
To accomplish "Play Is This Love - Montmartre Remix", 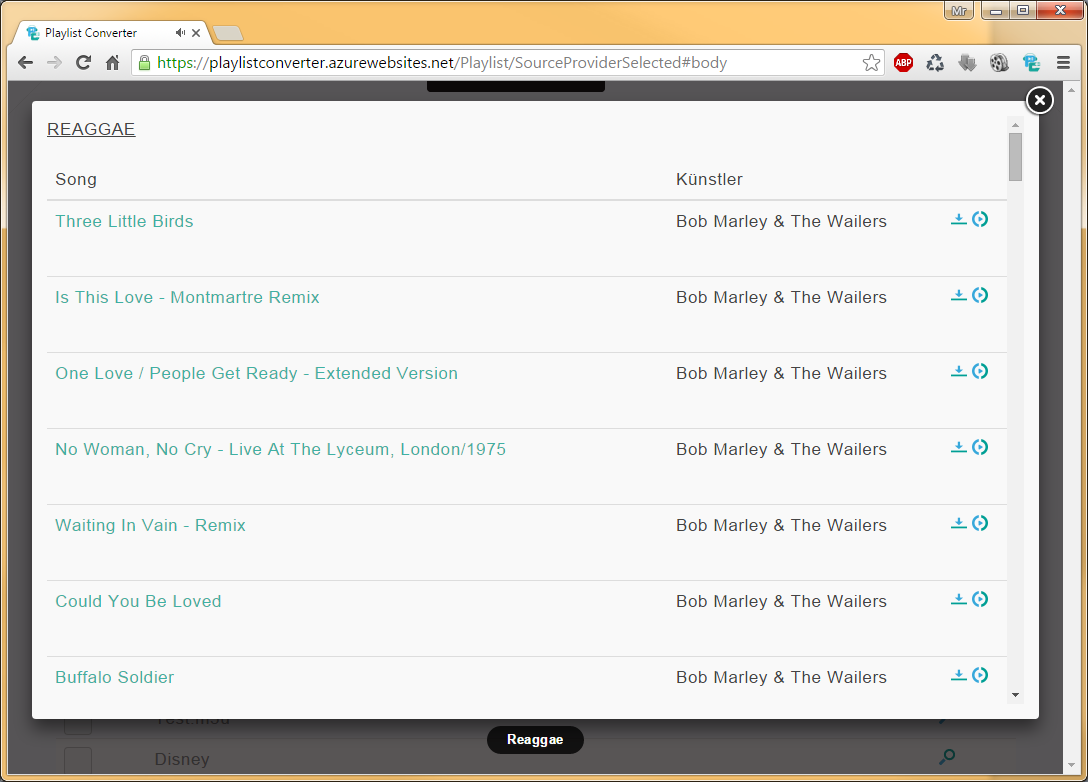I will [x=980, y=296].
